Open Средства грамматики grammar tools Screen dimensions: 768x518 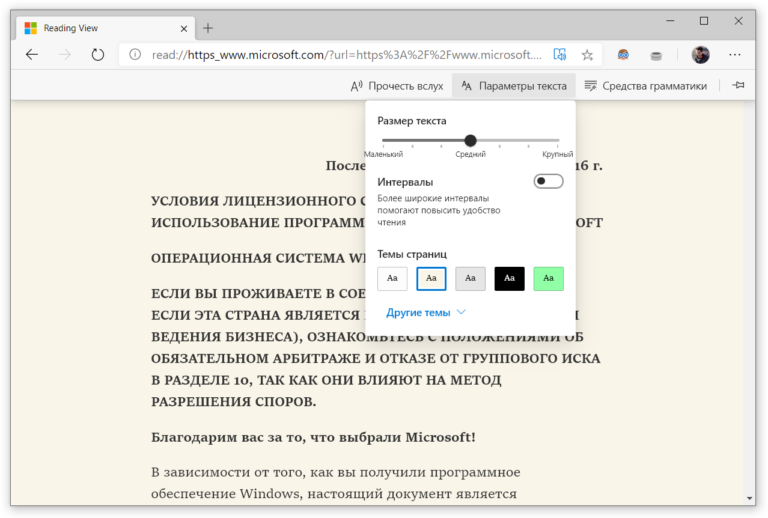pyautogui.click(x=646, y=86)
